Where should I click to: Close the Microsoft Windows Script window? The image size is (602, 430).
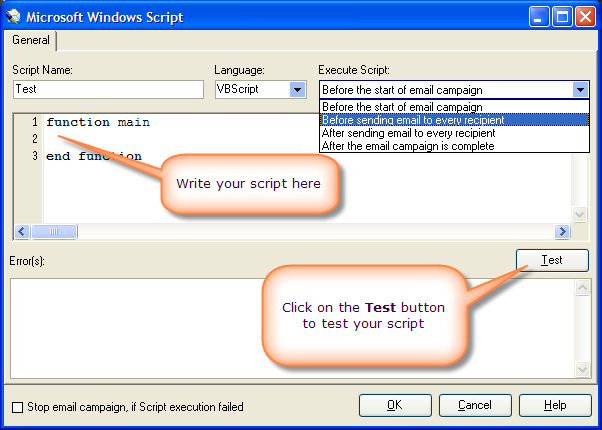585,17
